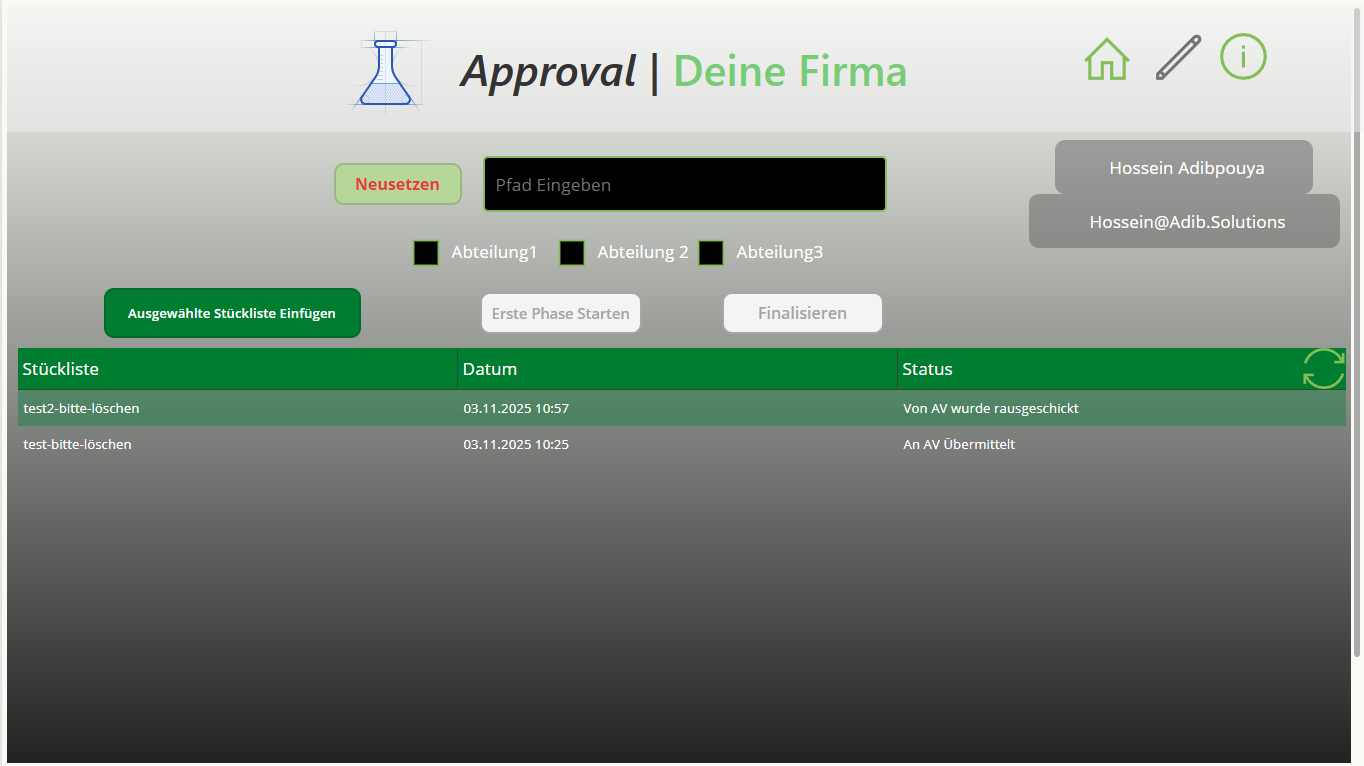
Task: Toggle the Abteilung 2 checkbox
Action: (572, 253)
